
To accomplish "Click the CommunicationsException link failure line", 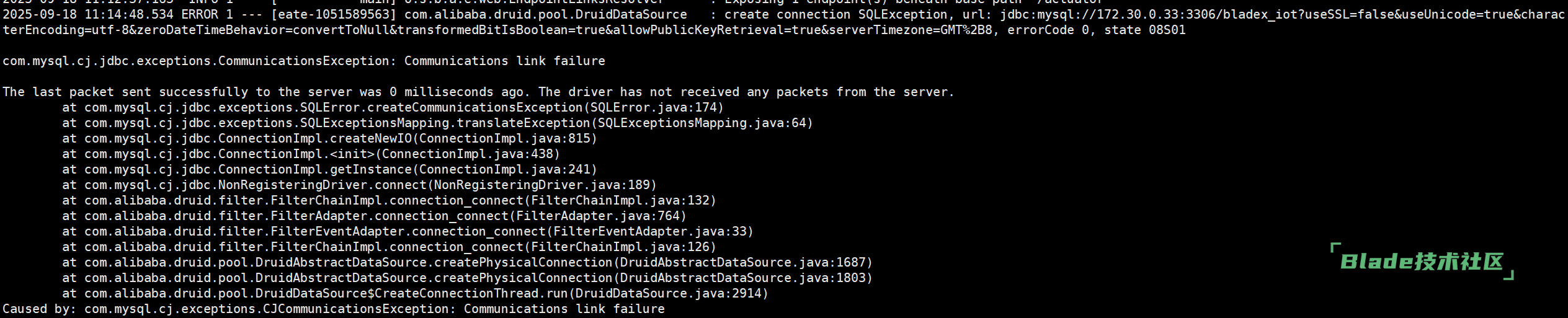I will pos(304,61).
